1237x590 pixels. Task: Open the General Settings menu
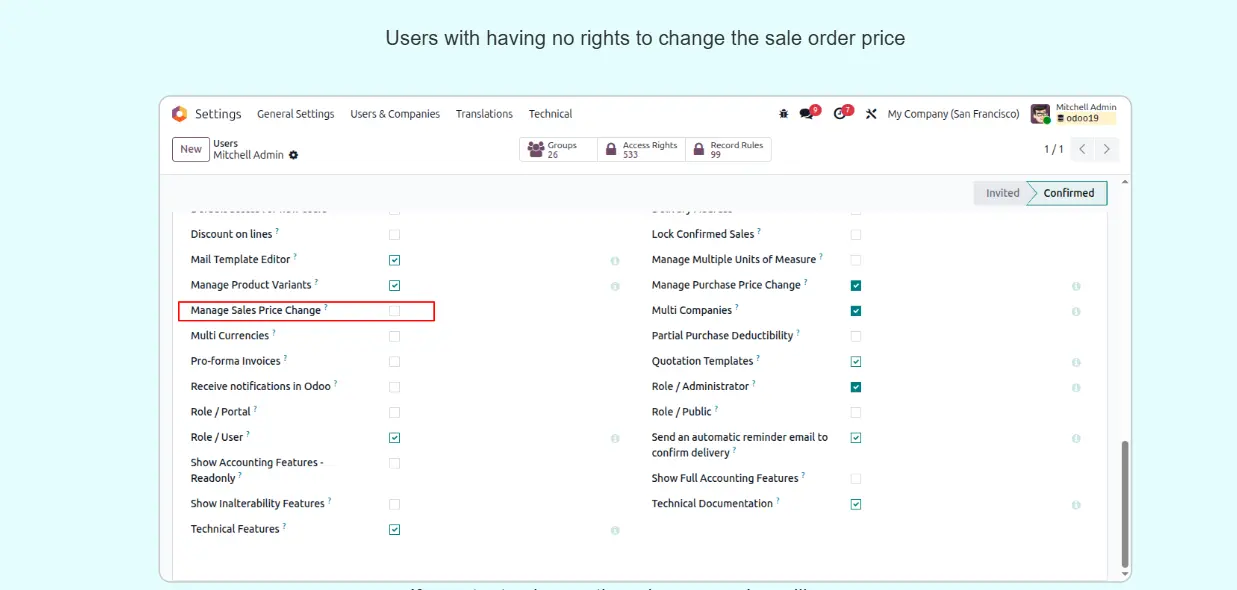click(x=295, y=114)
